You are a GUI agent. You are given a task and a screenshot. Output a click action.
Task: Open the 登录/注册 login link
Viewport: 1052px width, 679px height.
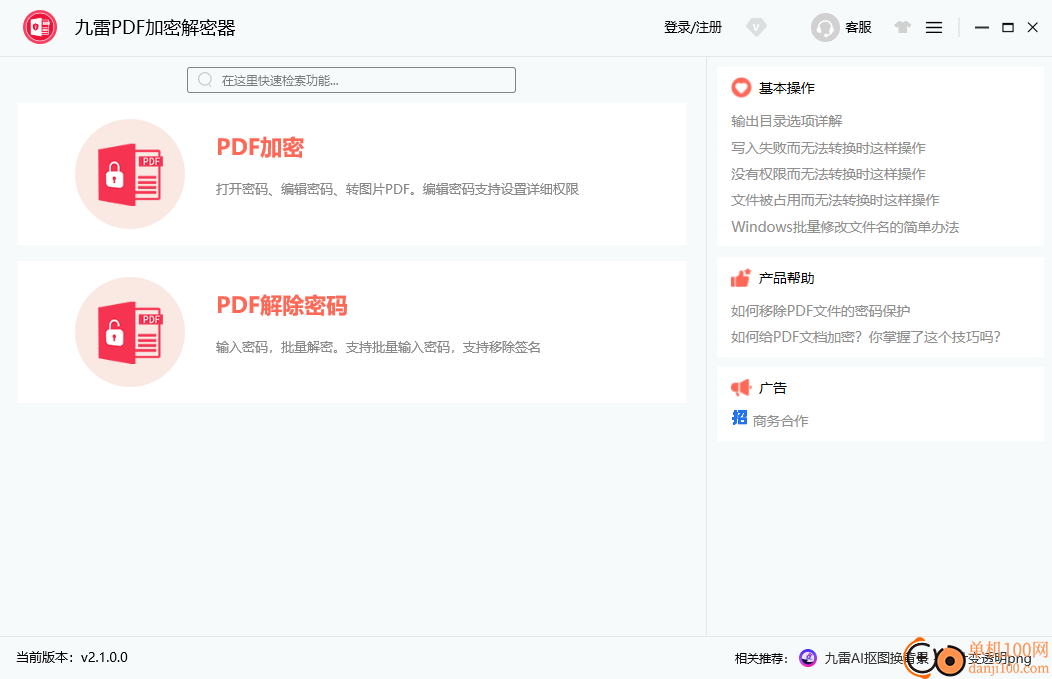point(692,28)
